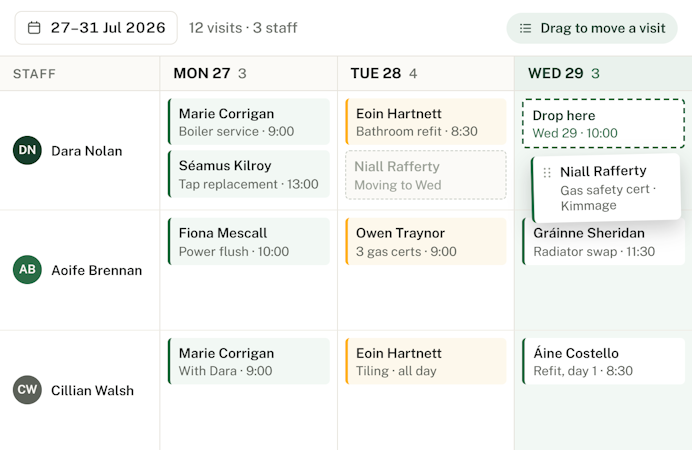Open Eoin Hartnett Tiling all day visit
The width and height of the screenshot is (692, 450).
426,361
